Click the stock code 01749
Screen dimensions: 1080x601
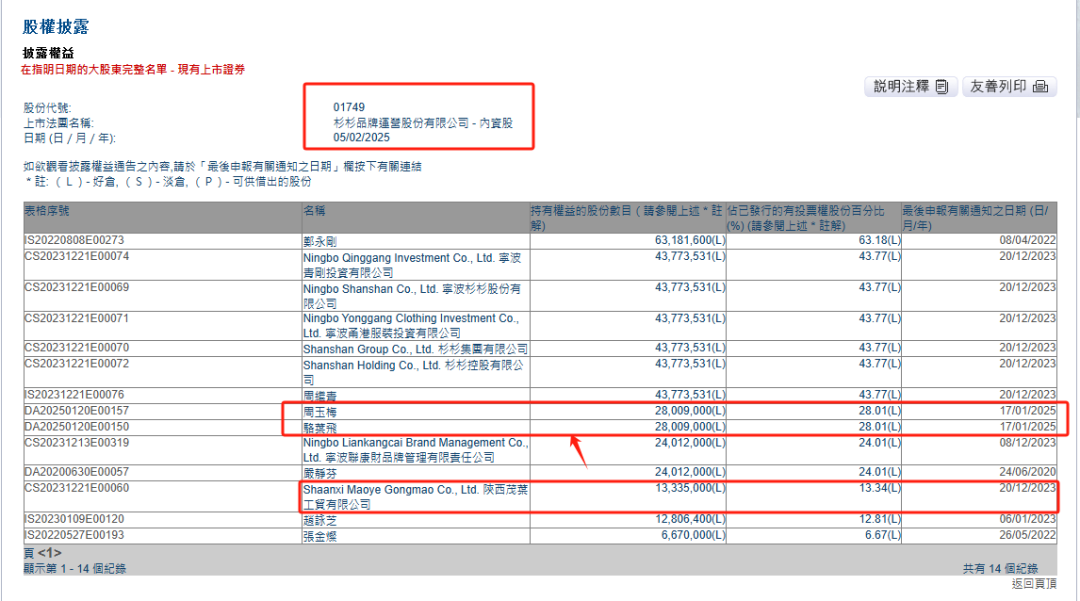349,107
